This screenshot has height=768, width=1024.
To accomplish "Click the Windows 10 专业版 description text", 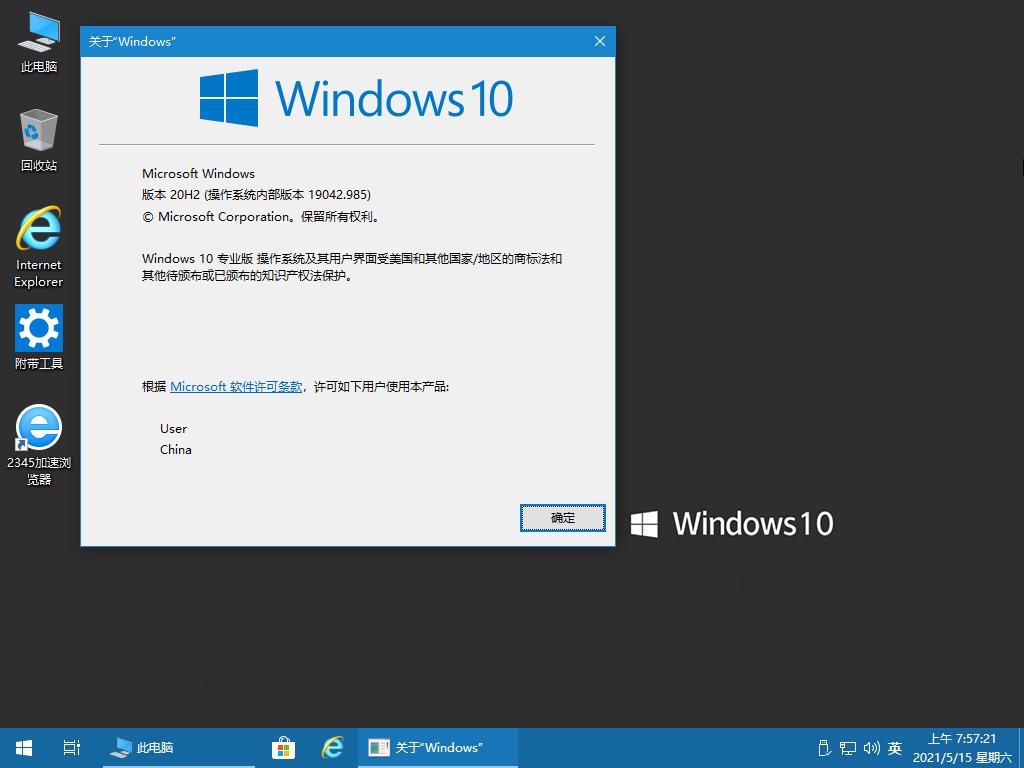I will tap(352, 267).
